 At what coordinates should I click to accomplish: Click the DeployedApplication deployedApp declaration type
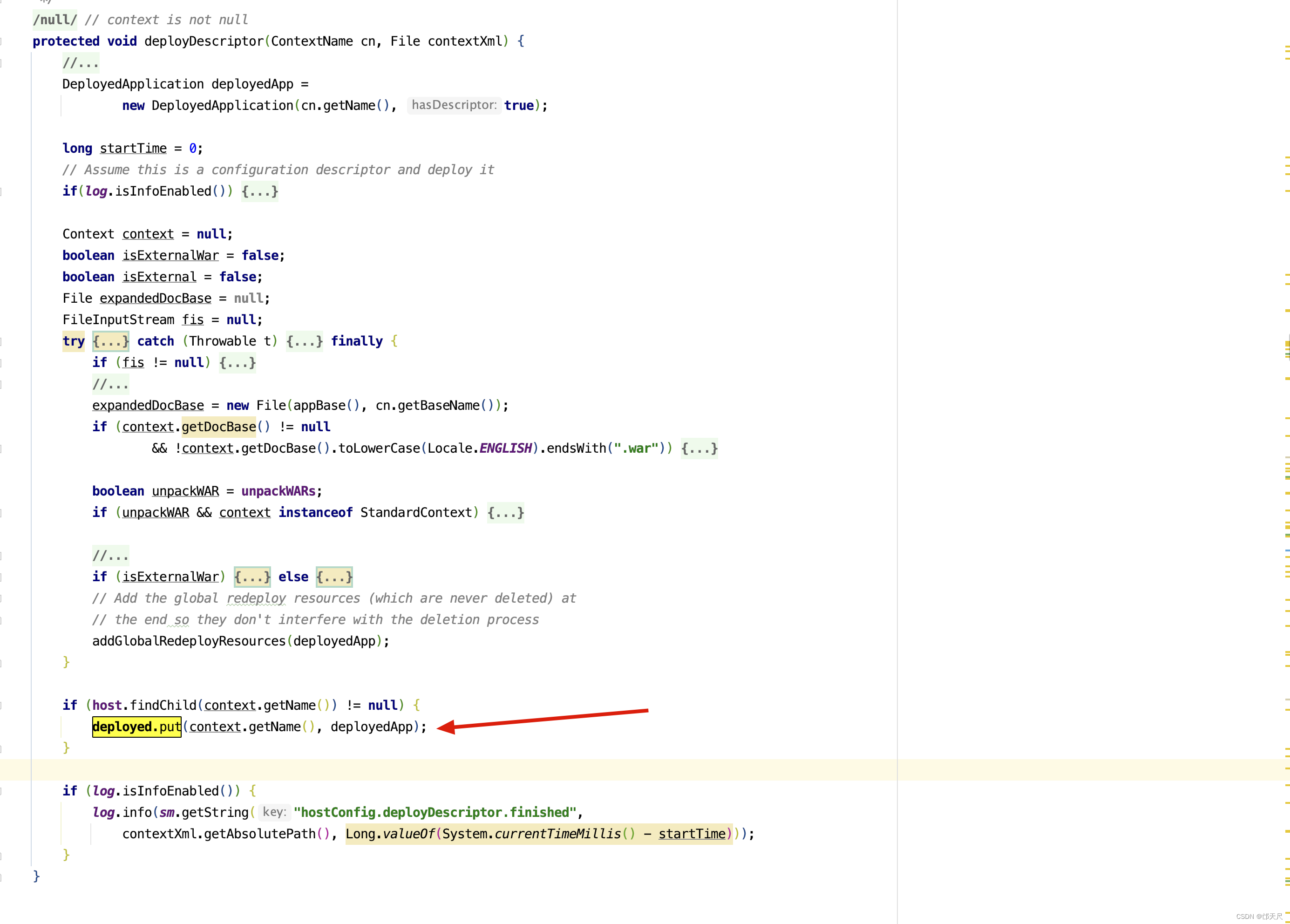point(133,84)
